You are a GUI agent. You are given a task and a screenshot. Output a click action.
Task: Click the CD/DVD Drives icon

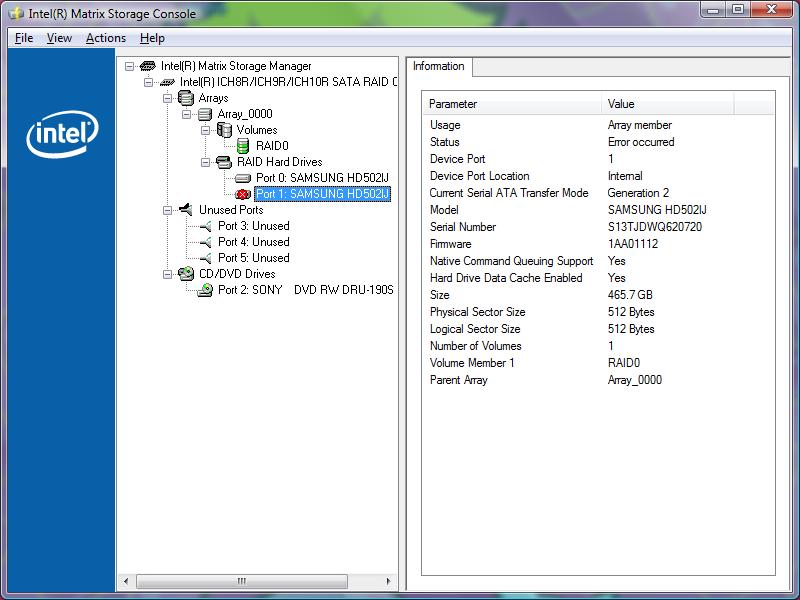click(186, 274)
